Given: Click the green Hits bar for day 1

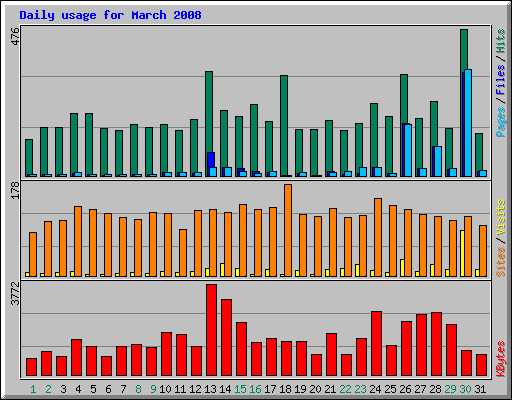Looking at the screenshot, I should 29,157.
